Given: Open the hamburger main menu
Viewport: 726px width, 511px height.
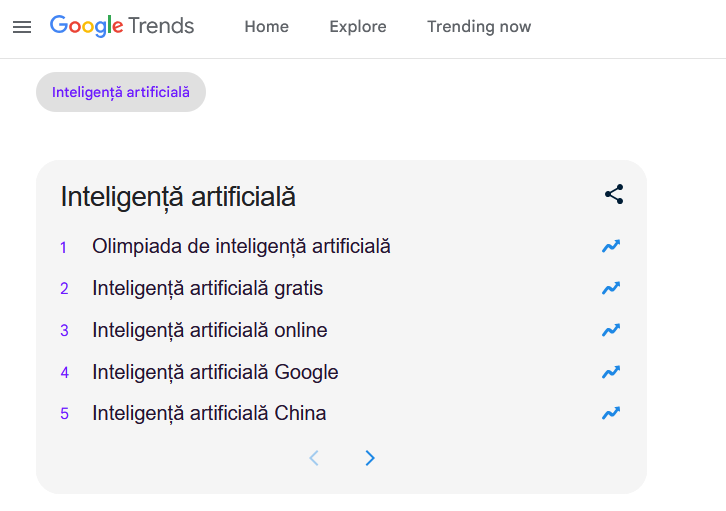Looking at the screenshot, I should click(22, 27).
